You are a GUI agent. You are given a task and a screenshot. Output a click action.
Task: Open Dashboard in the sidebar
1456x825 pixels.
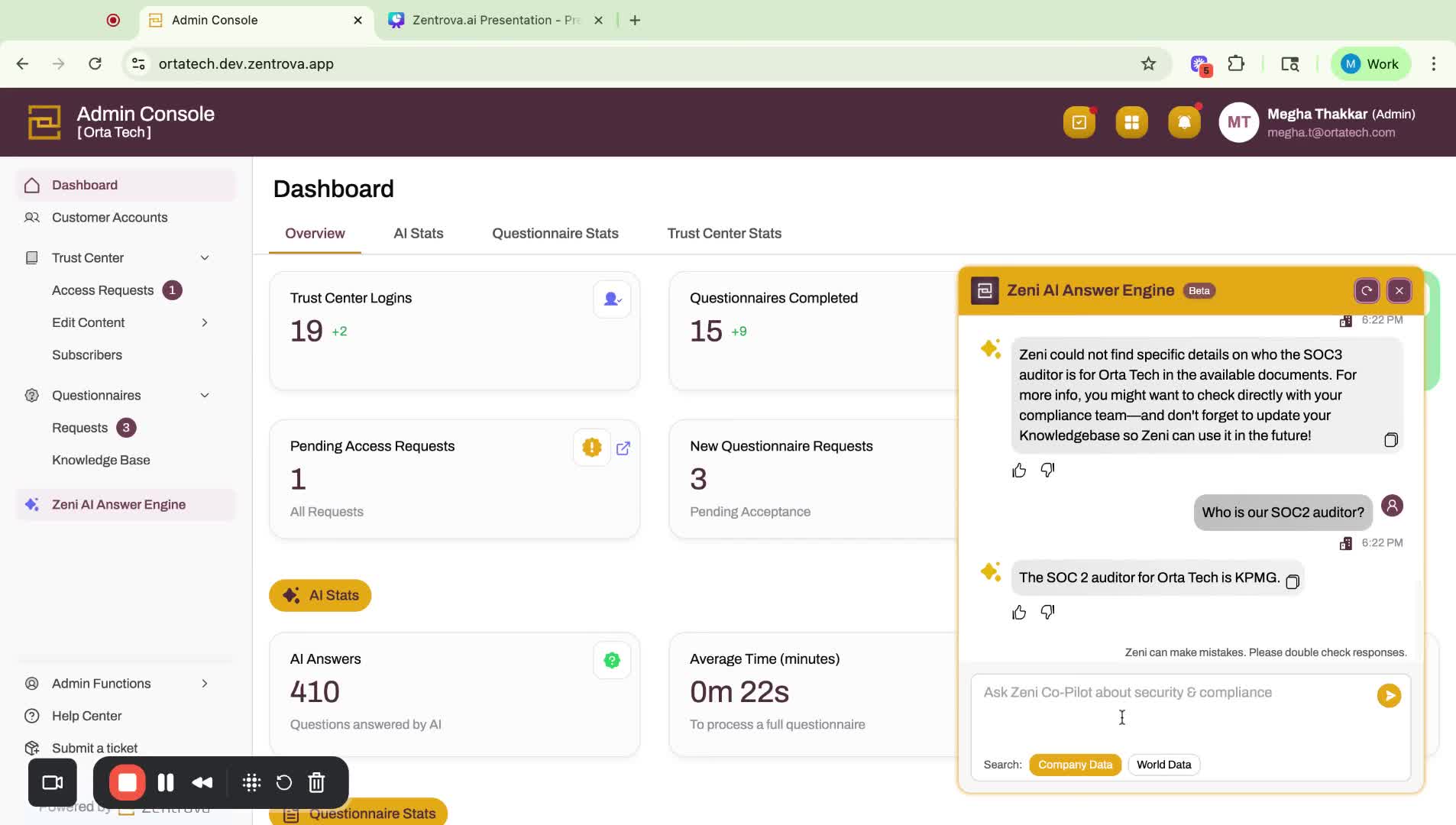[126, 186]
